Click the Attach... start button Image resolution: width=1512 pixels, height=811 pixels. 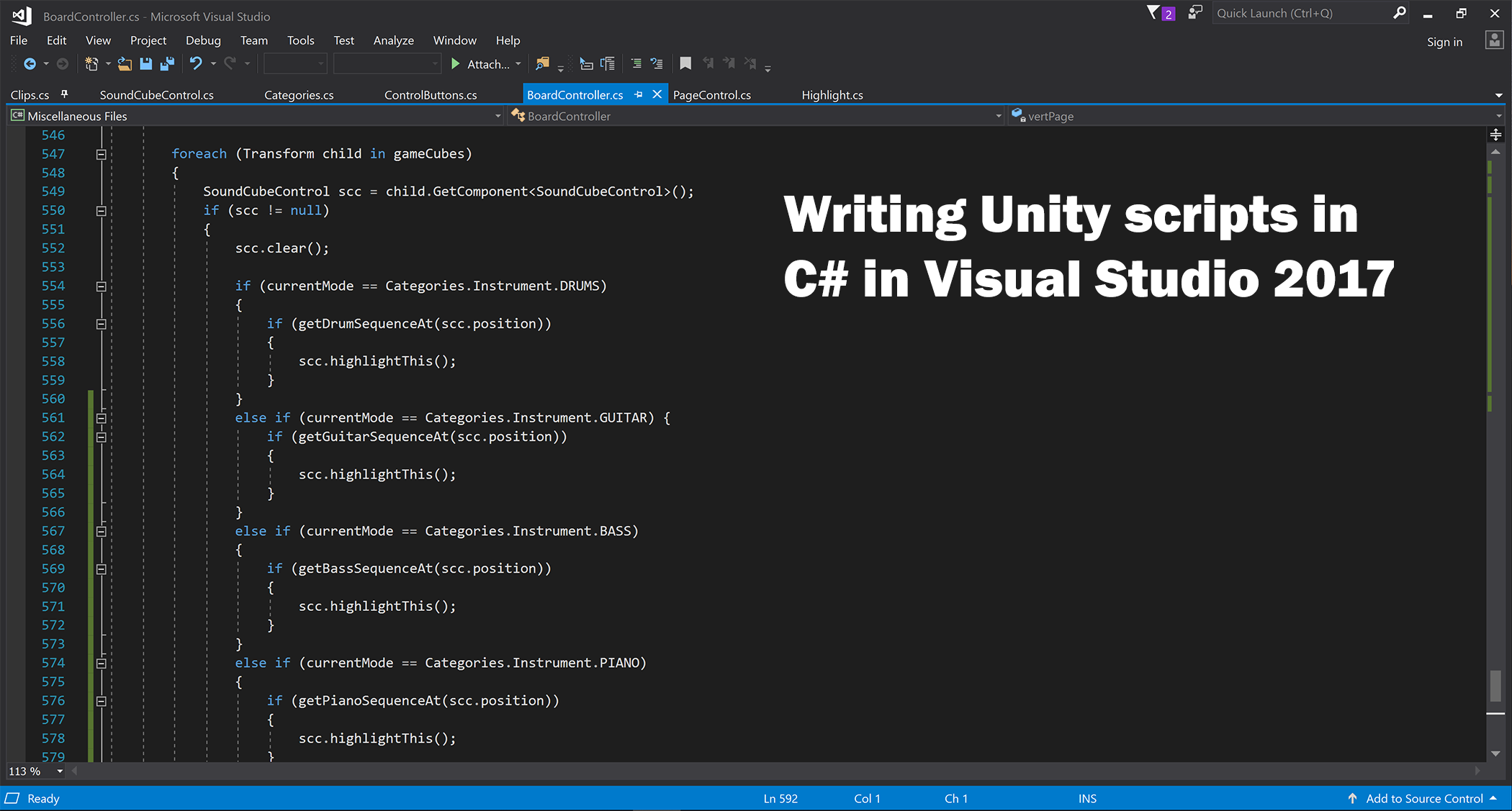480,64
